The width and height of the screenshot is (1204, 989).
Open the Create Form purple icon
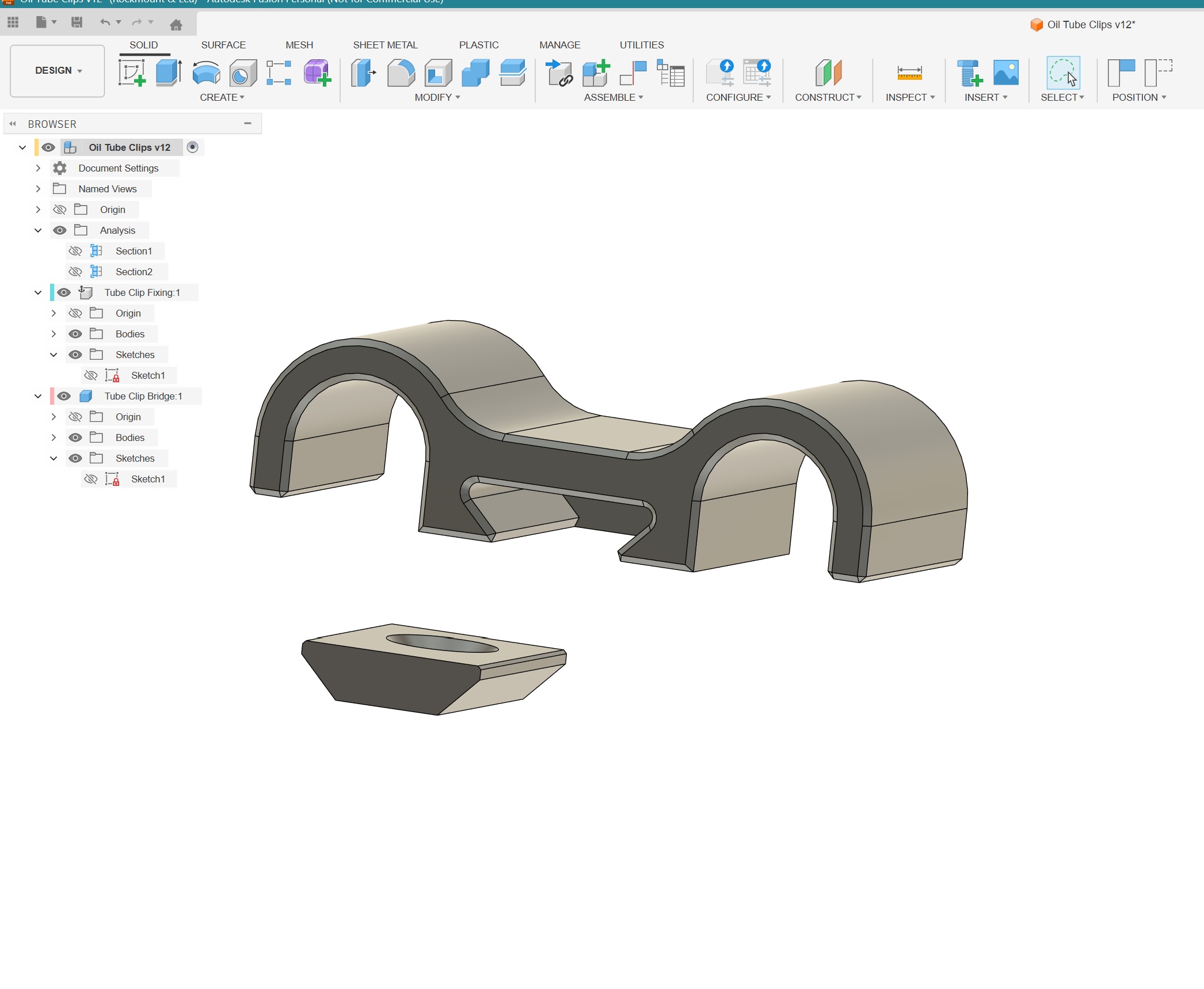(317, 73)
